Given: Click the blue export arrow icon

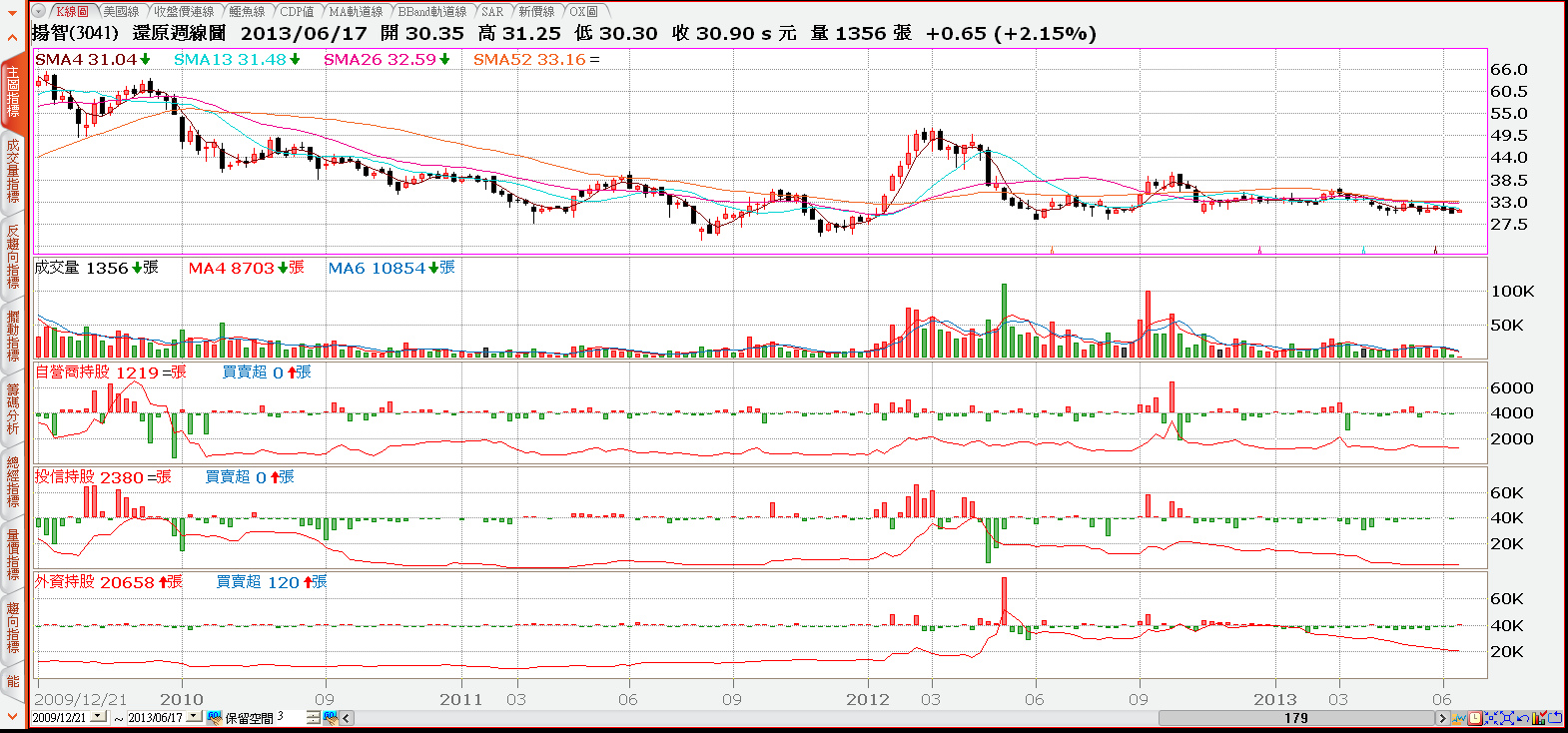Looking at the screenshot, I should (x=1555, y=717).
